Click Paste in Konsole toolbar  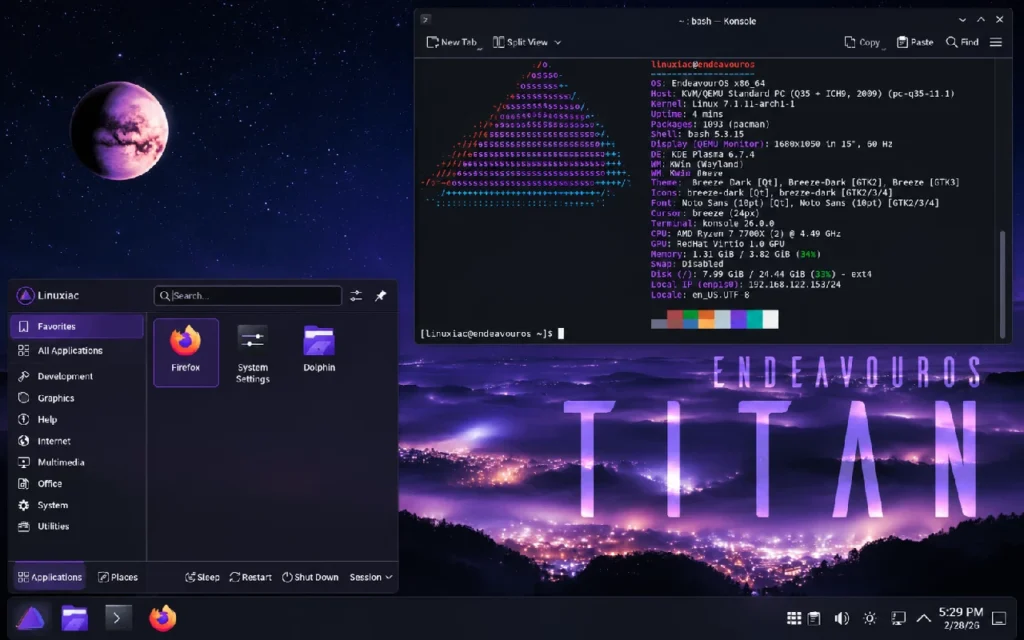coord(915,42)
